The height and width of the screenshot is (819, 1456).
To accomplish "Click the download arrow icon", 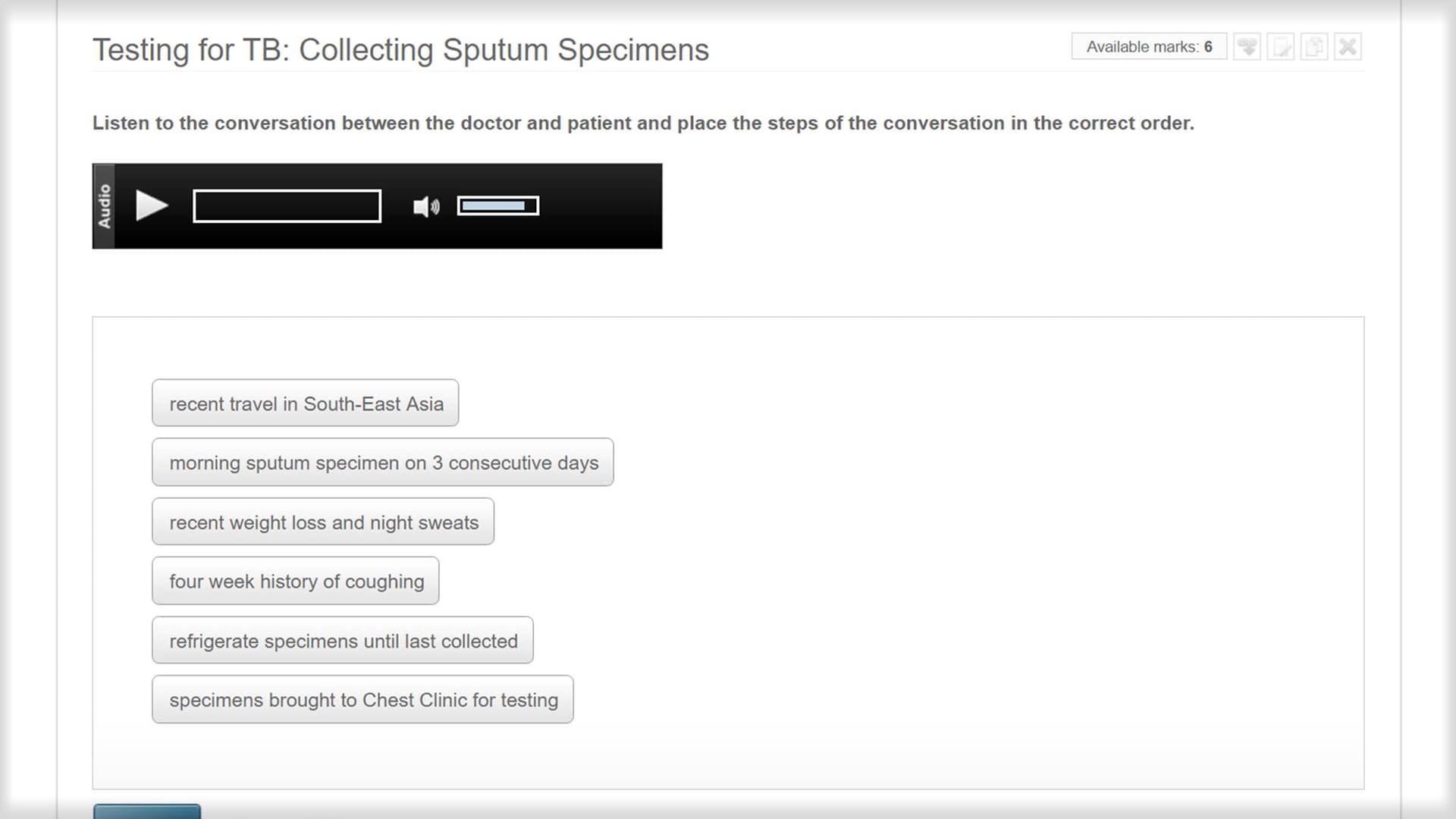I will [x=1247, y=47].
